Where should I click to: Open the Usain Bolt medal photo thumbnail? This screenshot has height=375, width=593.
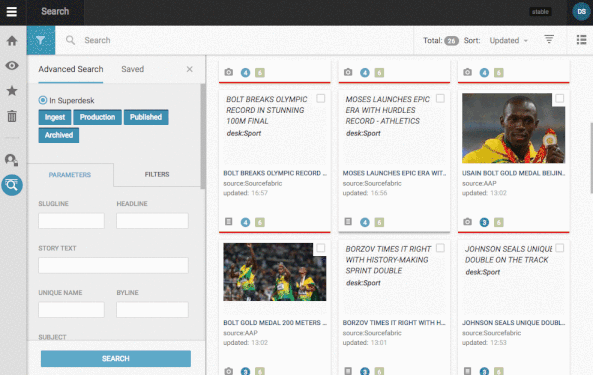click(514, 128)
